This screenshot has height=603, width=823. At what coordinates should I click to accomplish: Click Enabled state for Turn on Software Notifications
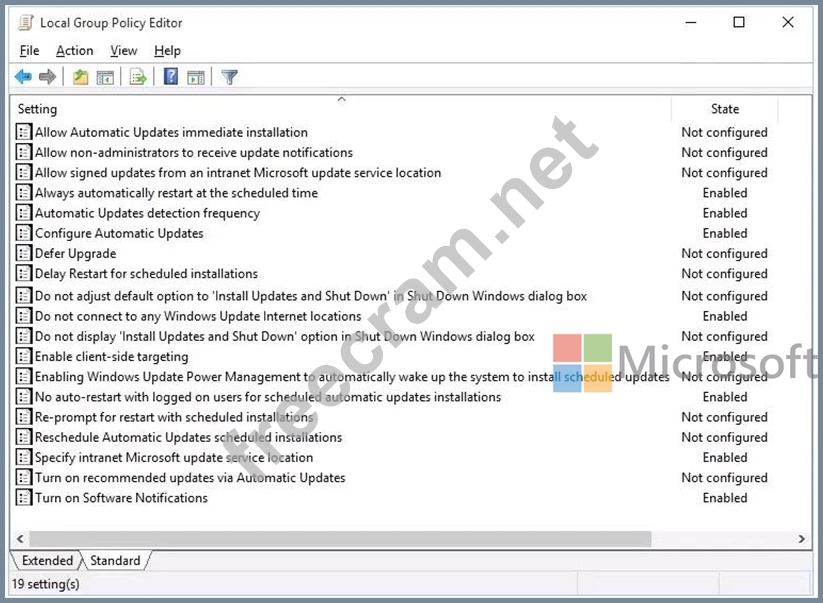725,498
